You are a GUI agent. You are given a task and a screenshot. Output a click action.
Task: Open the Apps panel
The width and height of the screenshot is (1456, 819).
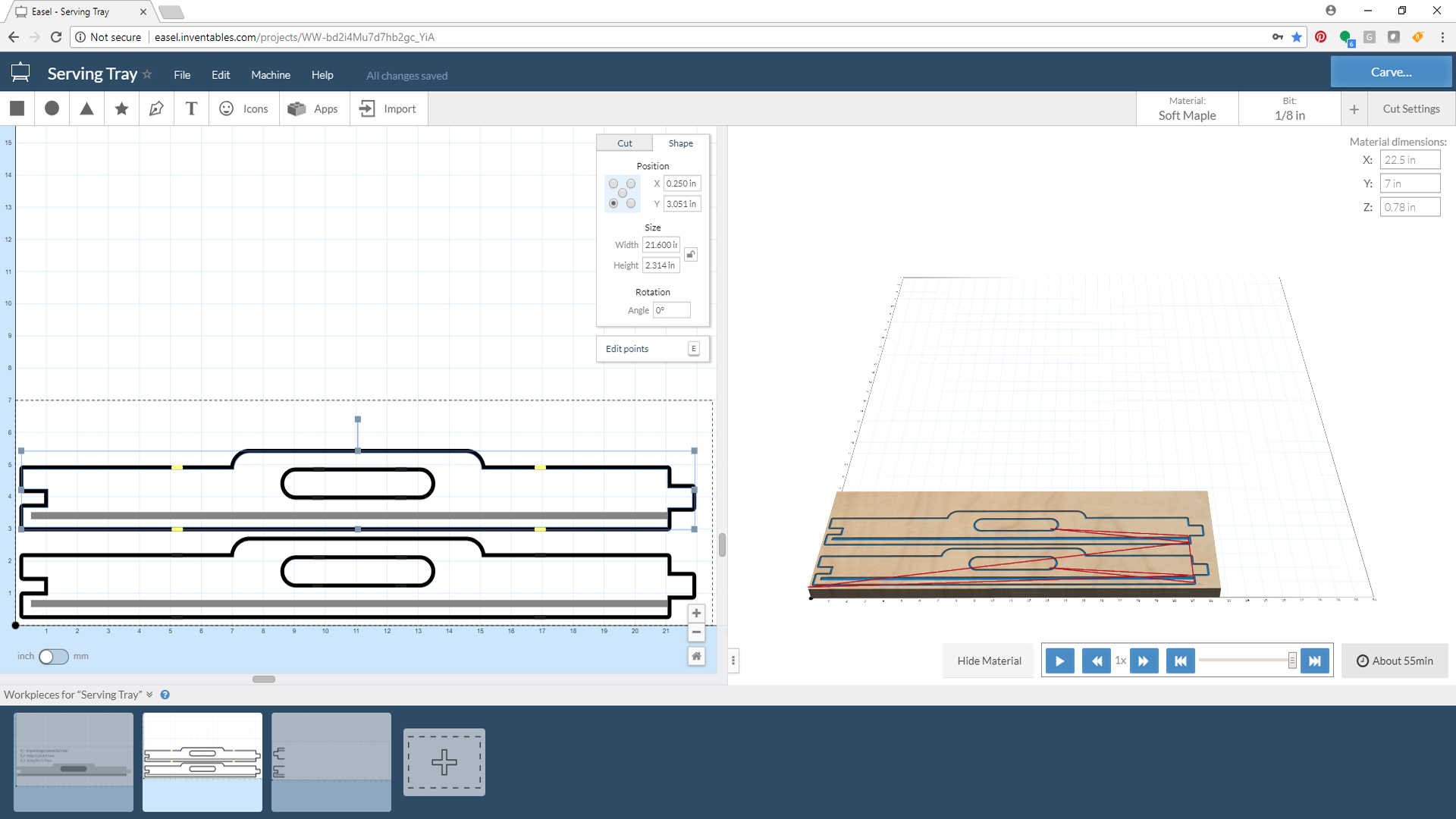(x=313, y=108)
